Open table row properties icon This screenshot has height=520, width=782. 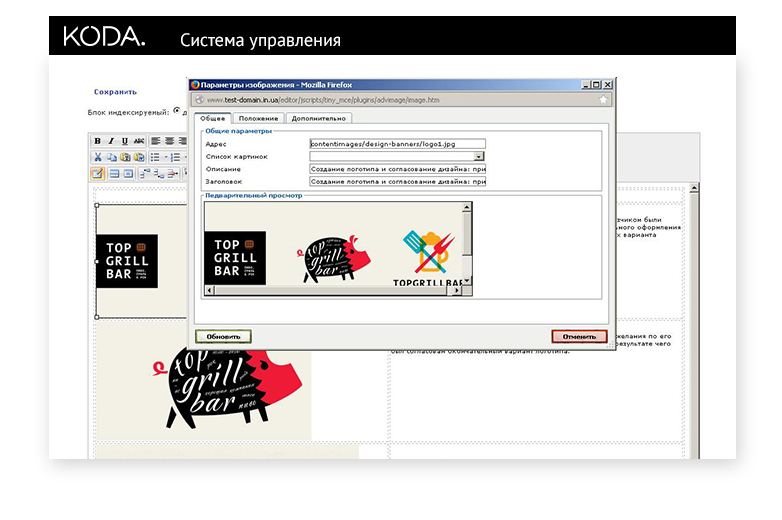click(x=114, y=173)
